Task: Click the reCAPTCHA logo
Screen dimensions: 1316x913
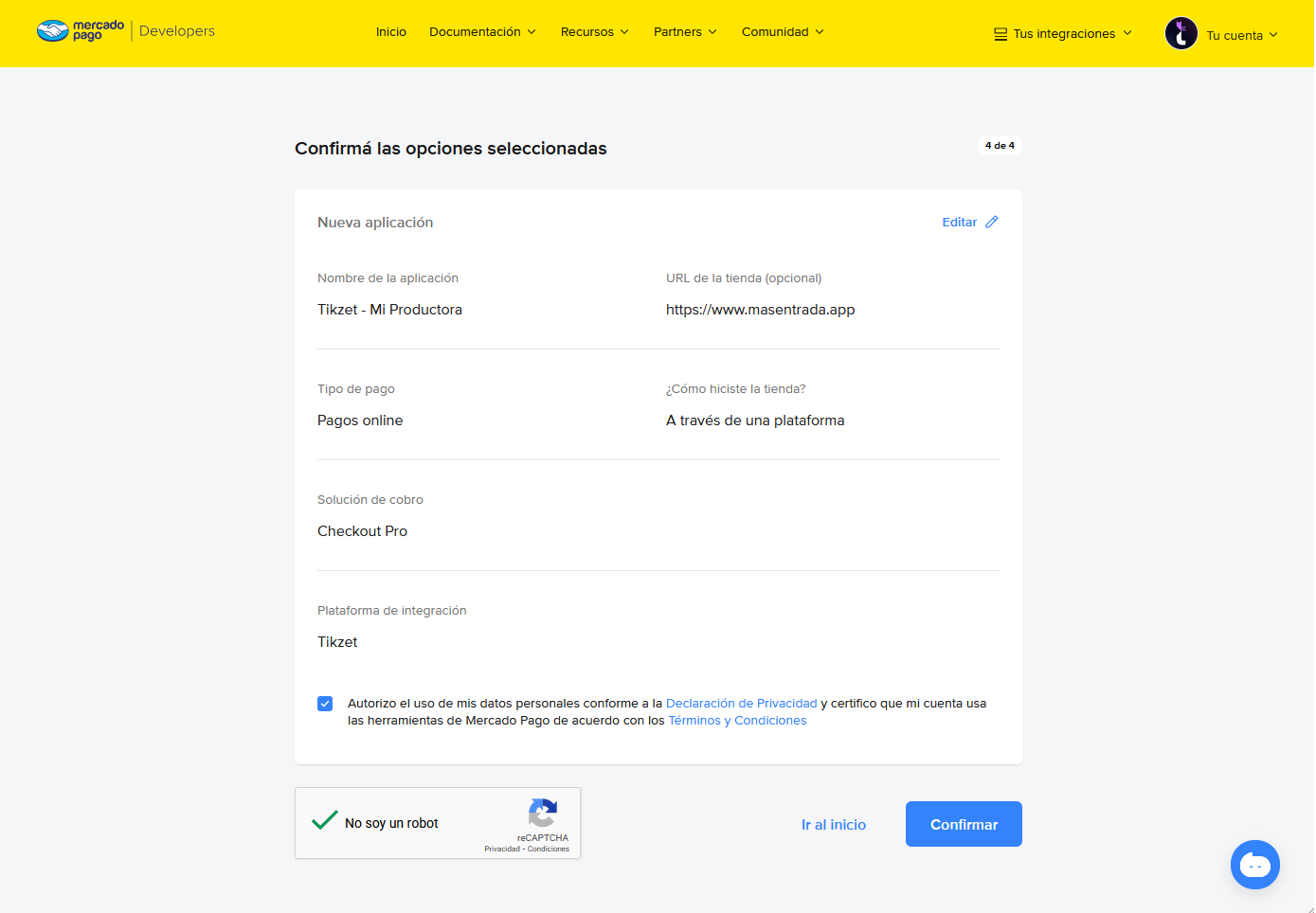Action: click(543, 813)
